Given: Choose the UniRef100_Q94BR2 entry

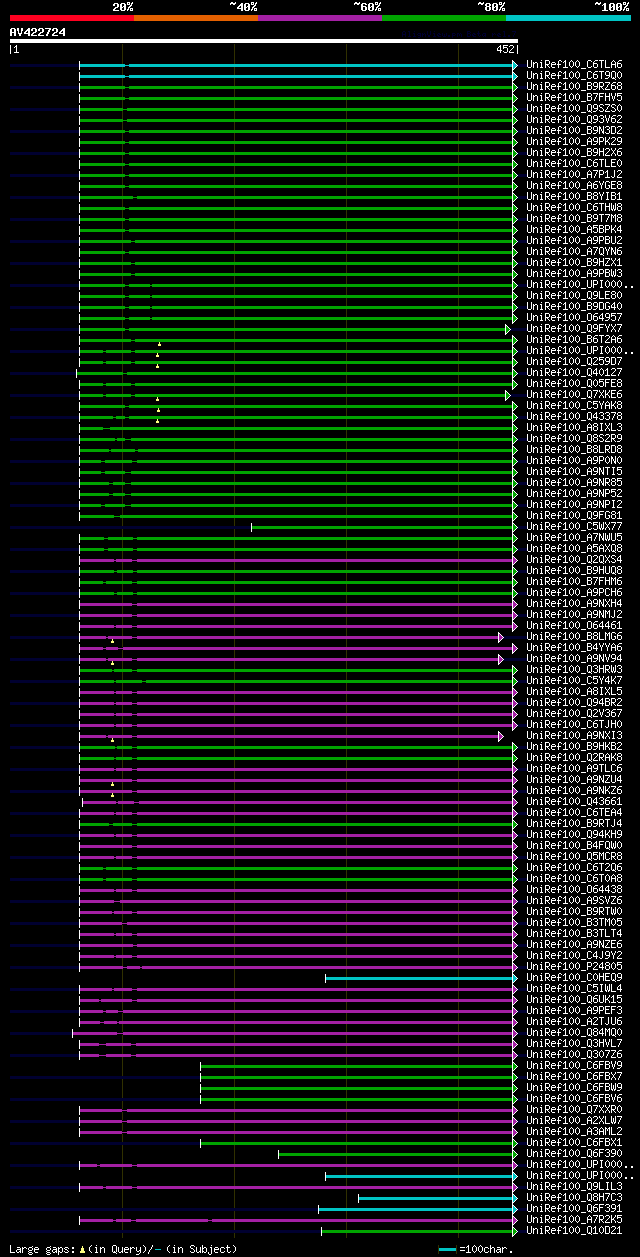Looking at the screenshot, I should (x=574, y=702).
